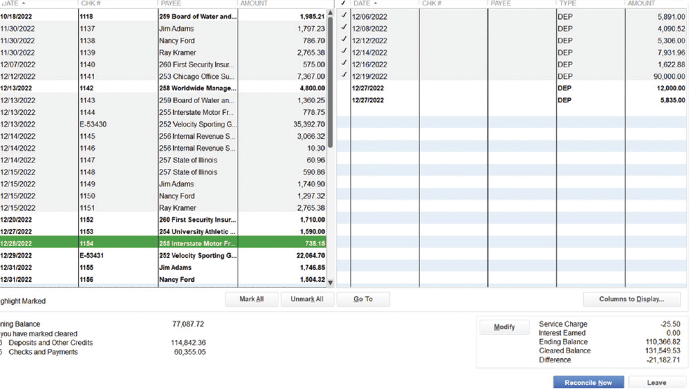Unmark the 12/16/2022 deposit checkmark
The width and height of the screenshot is (690, 389).
click(x=344, y=64)
